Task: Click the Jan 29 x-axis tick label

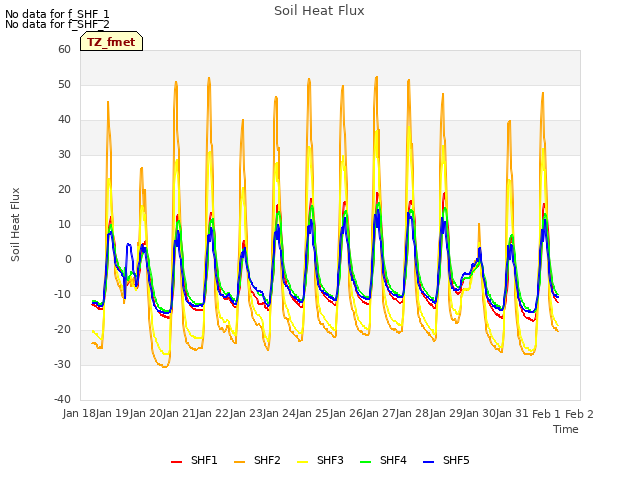Action: click(446, 413)
